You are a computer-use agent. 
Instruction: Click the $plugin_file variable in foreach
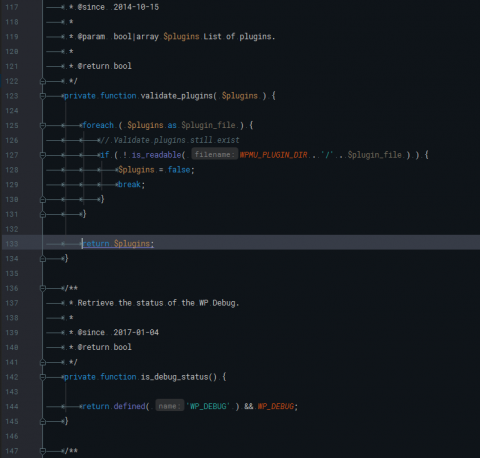(208, 125)
